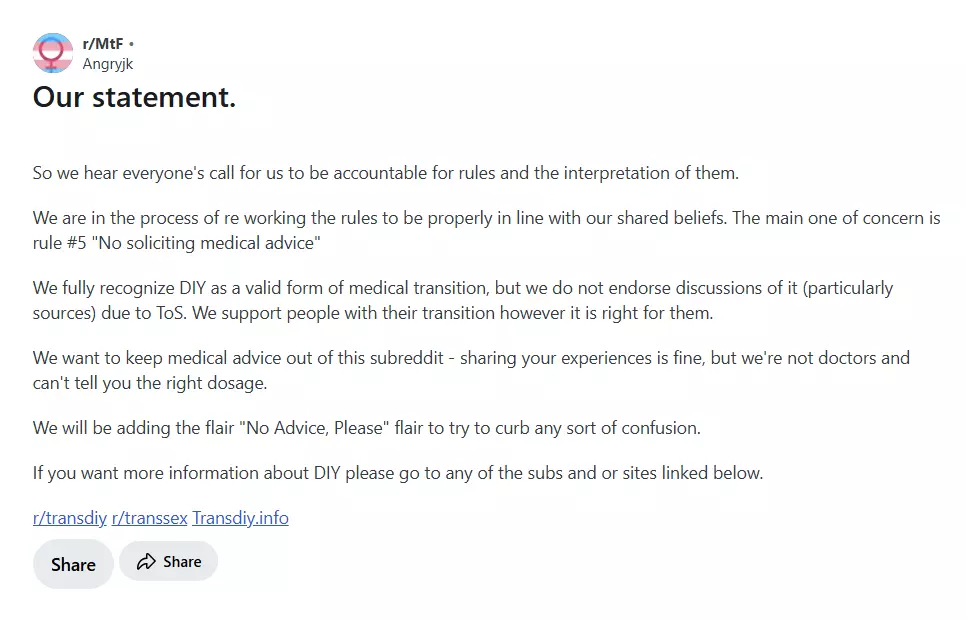Click the dot separator beside r/MtF
The height and width of the screenshot is (620, 967).
[131, 44]
